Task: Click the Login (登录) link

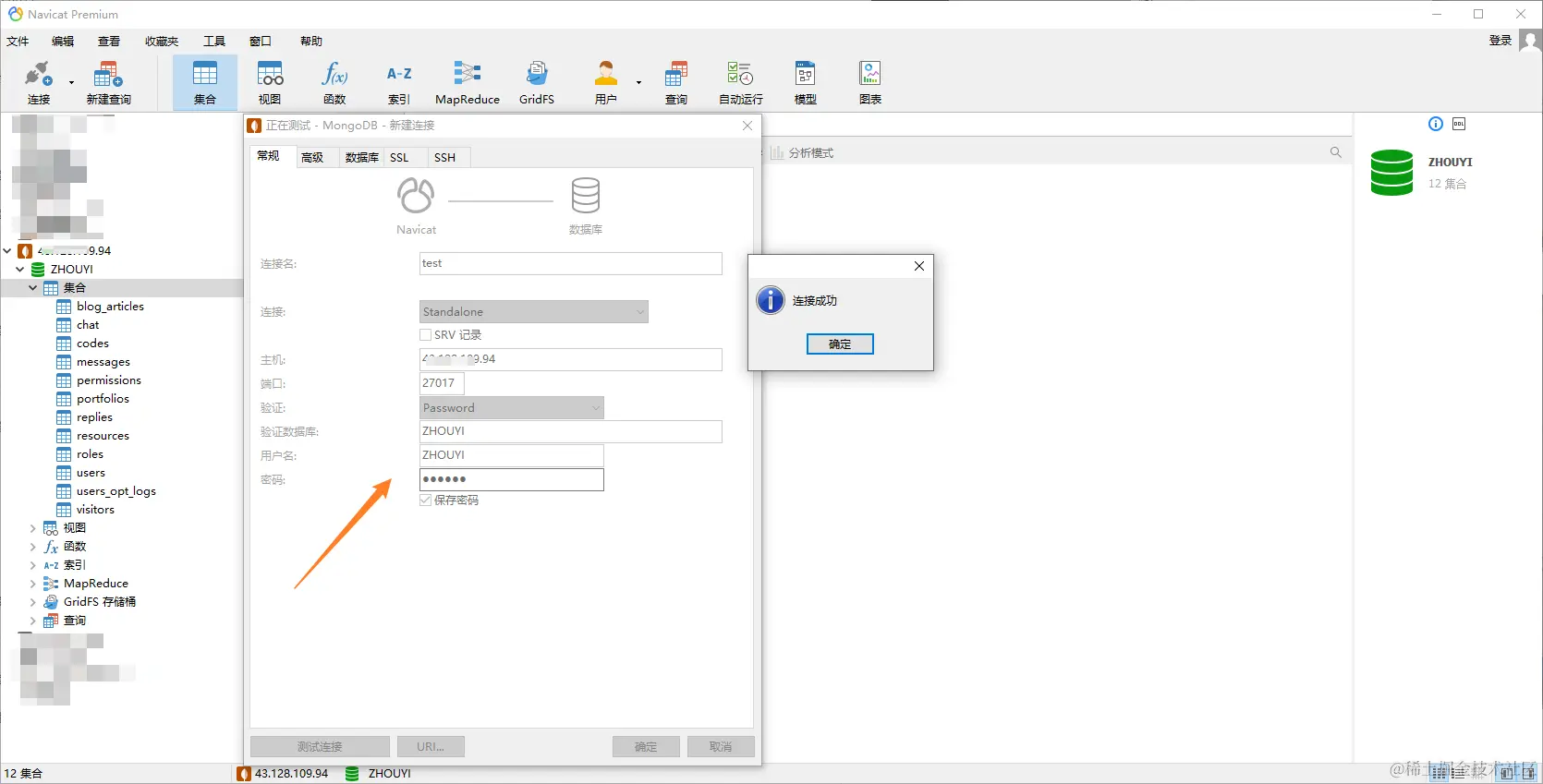Action: (1500, 41)
